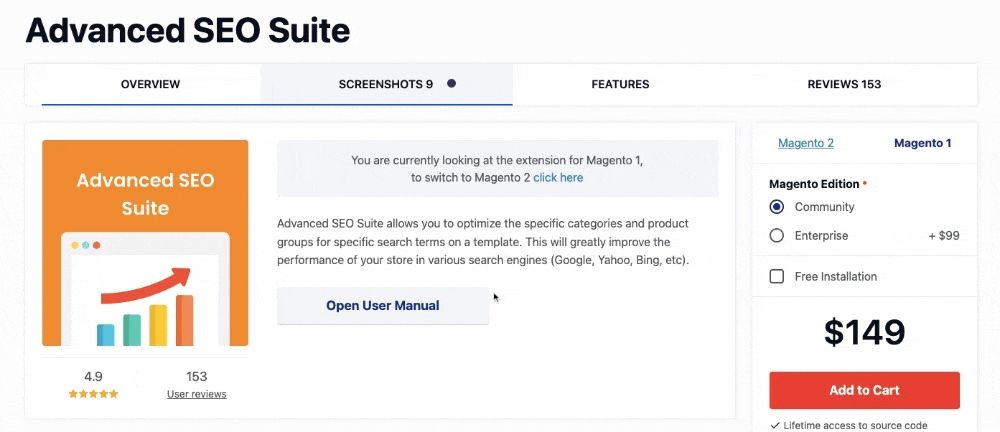This screenshot has width=1000, height=432.
Task: Click the 'Magento Edition' label
Action: [x=814, y=184]
